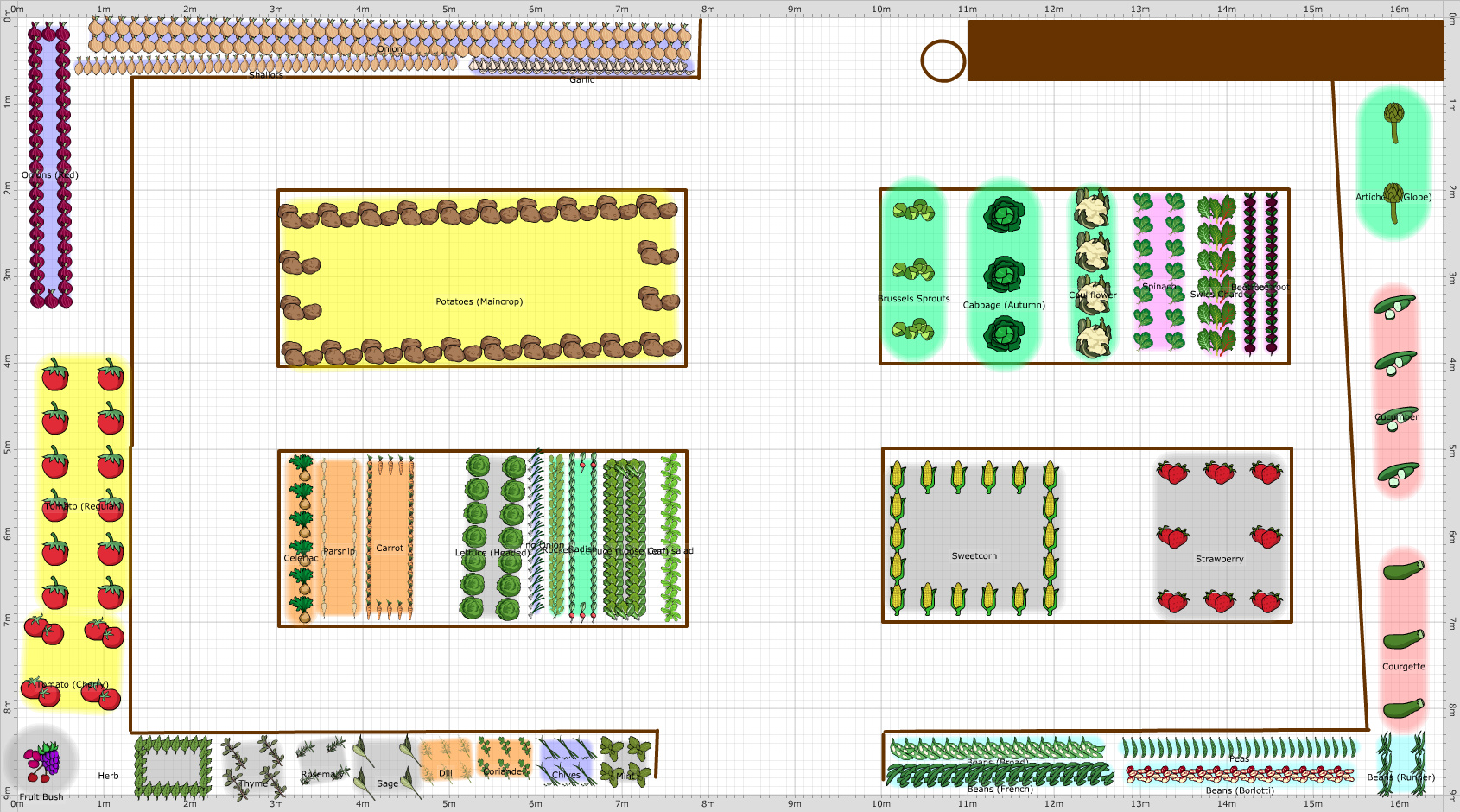Select the Sweetcorn label
The width and height of the screenshot is (1460, 812).
(974, 556)
